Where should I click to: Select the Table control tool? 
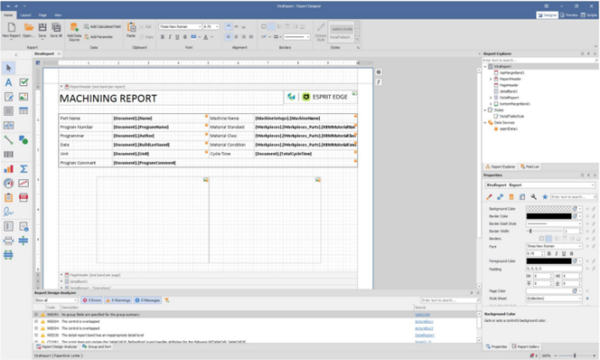pos(24,111)
